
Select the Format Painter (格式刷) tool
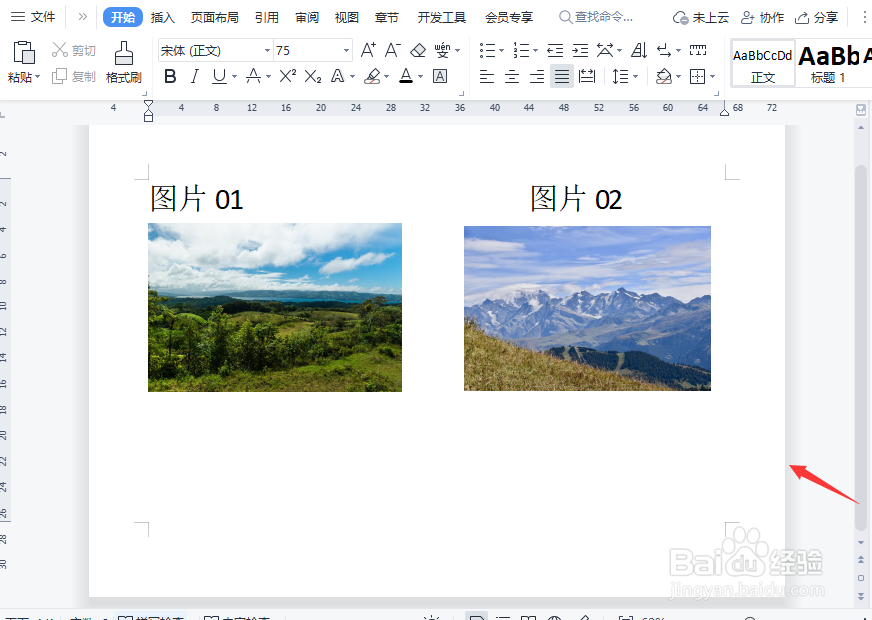(123, 62)
